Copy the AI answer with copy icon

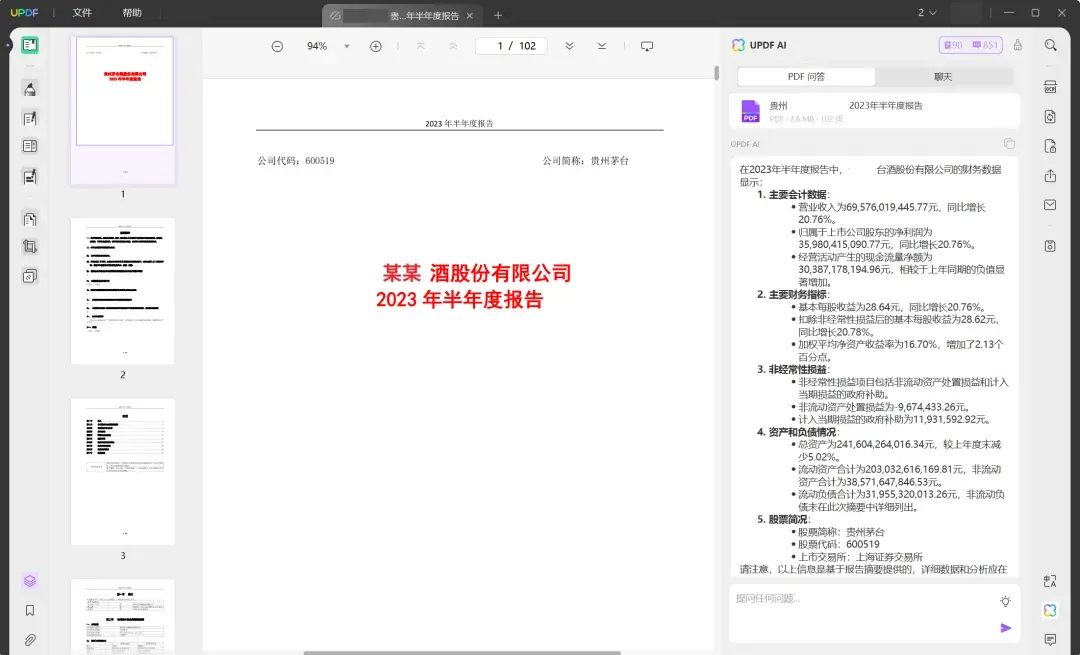pos(1009,143)
